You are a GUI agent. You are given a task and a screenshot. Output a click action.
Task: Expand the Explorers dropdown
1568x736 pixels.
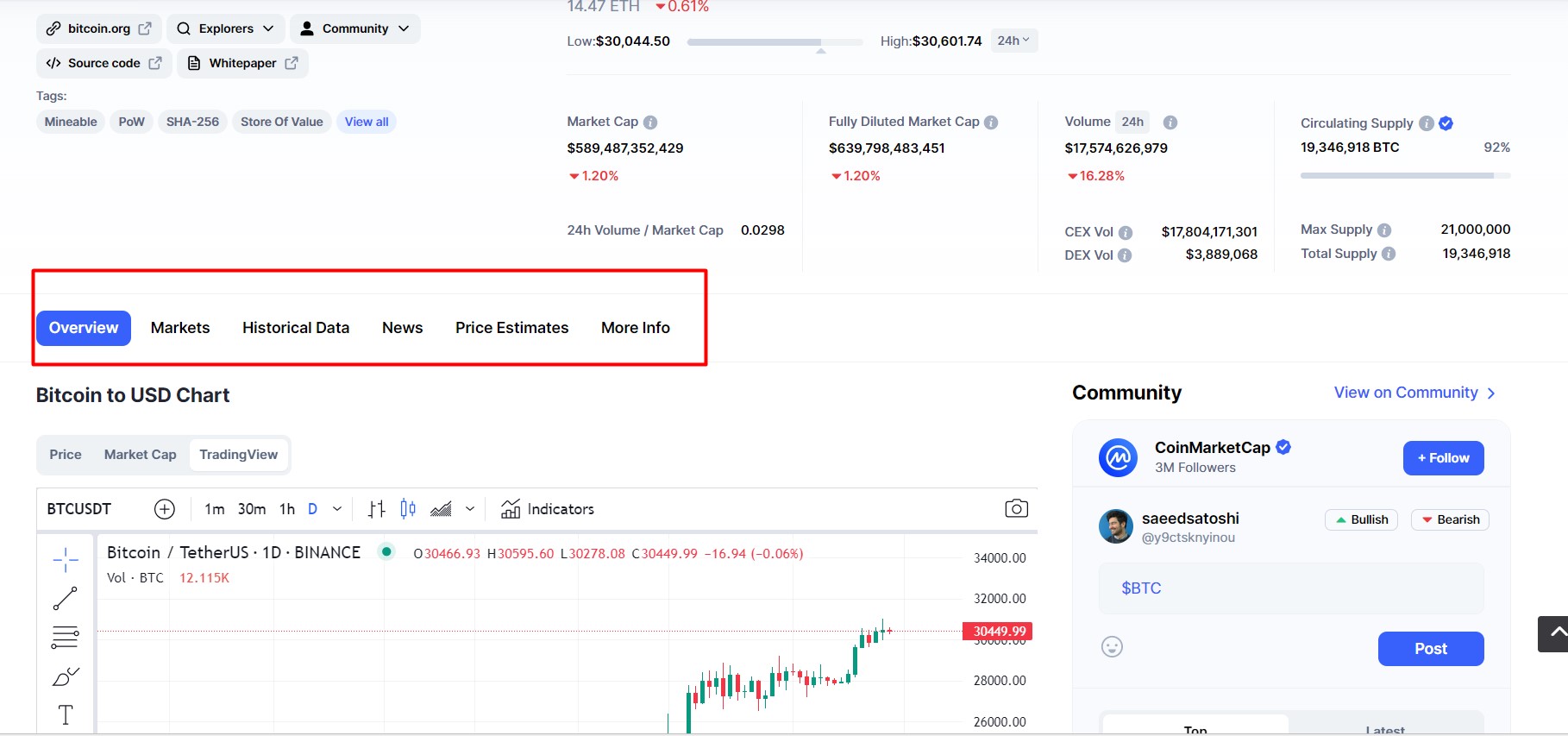click(225, 28)
